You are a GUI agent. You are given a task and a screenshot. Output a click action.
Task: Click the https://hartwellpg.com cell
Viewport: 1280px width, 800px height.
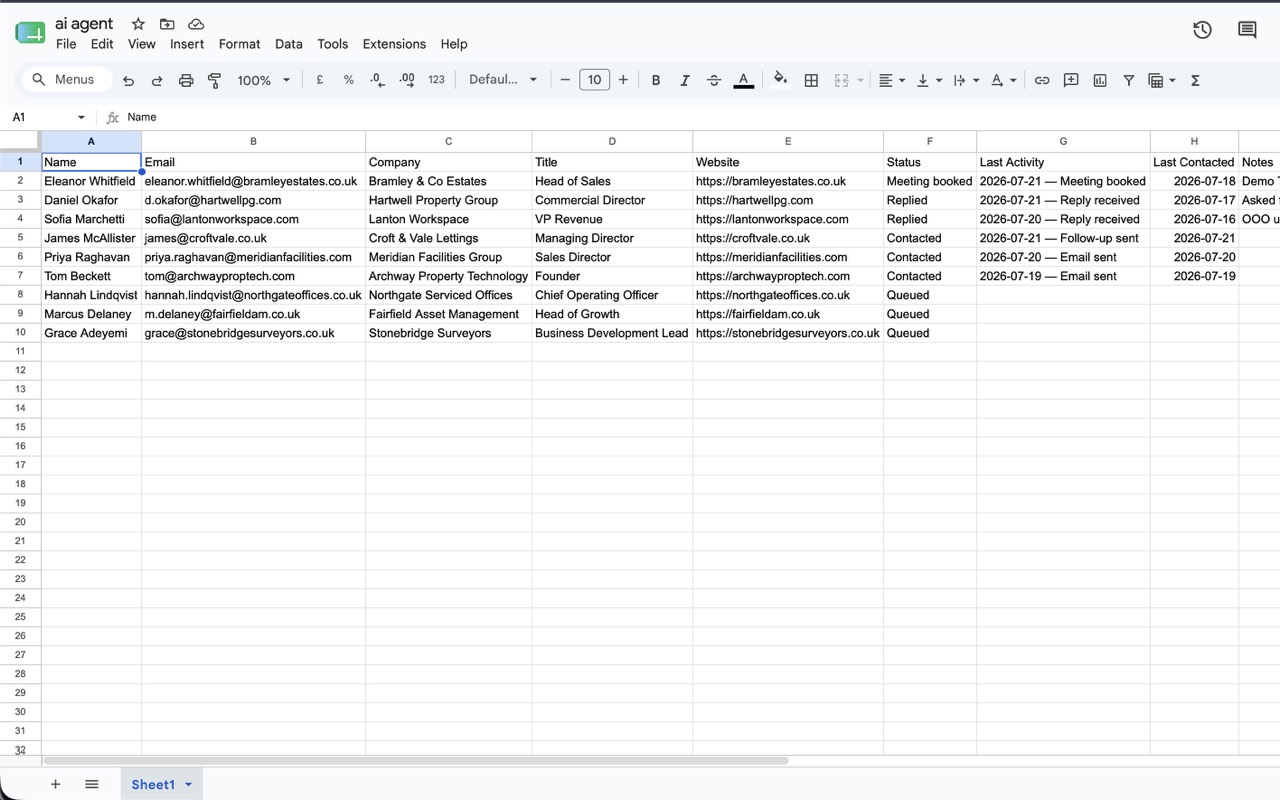tap(788, 200)
